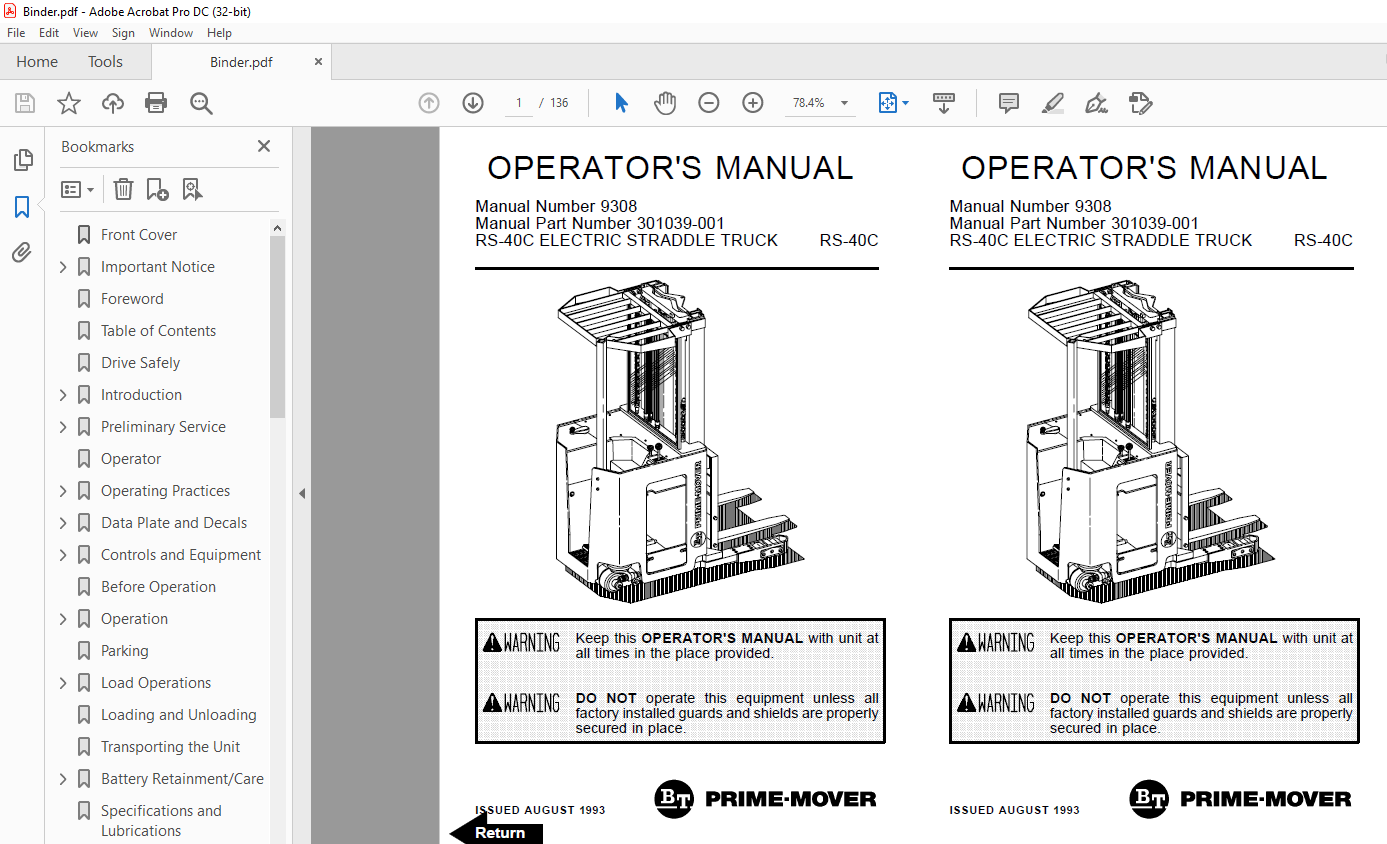Click the Save file icon
The image size is (1387, 844).
[25, 103]
